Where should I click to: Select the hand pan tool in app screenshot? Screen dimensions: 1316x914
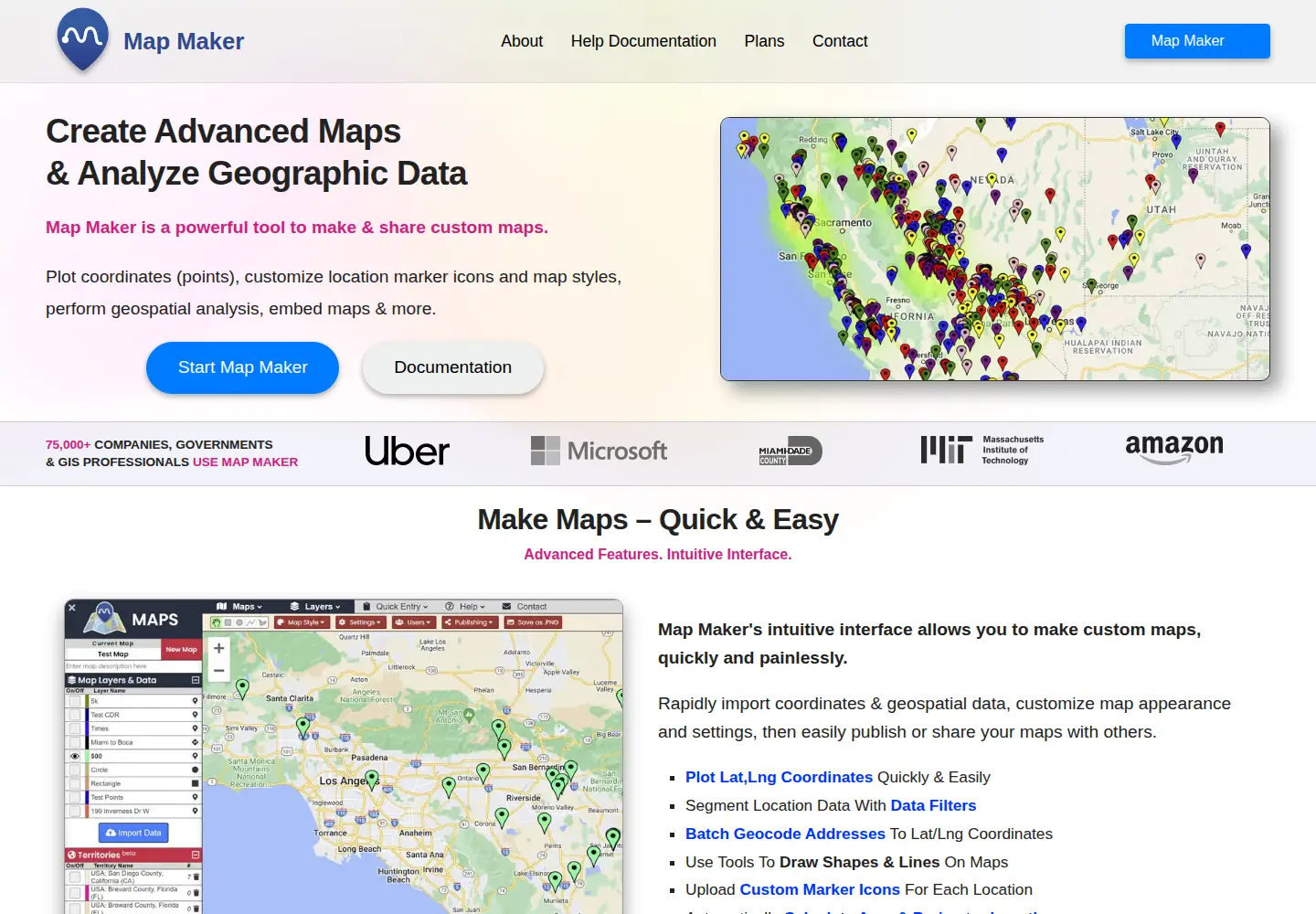click(x=217, y=622)
